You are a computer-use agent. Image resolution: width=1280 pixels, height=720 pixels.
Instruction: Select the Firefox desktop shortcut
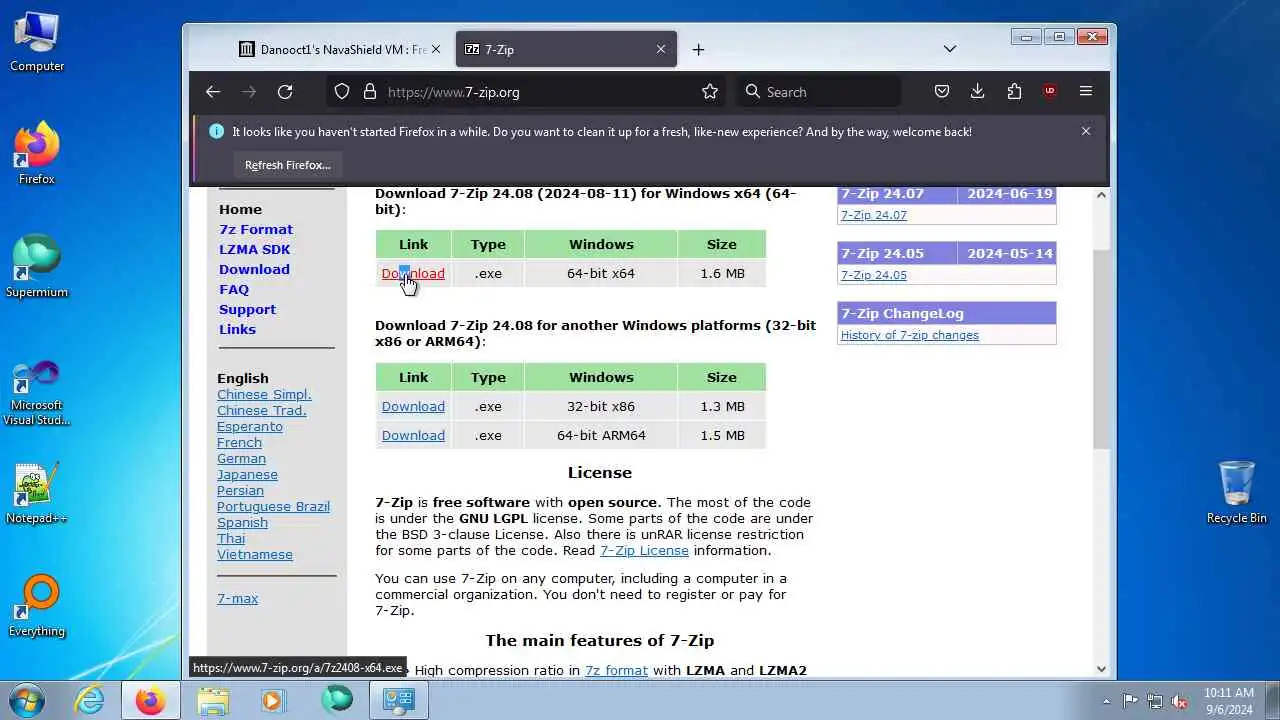tap(37, 154)
